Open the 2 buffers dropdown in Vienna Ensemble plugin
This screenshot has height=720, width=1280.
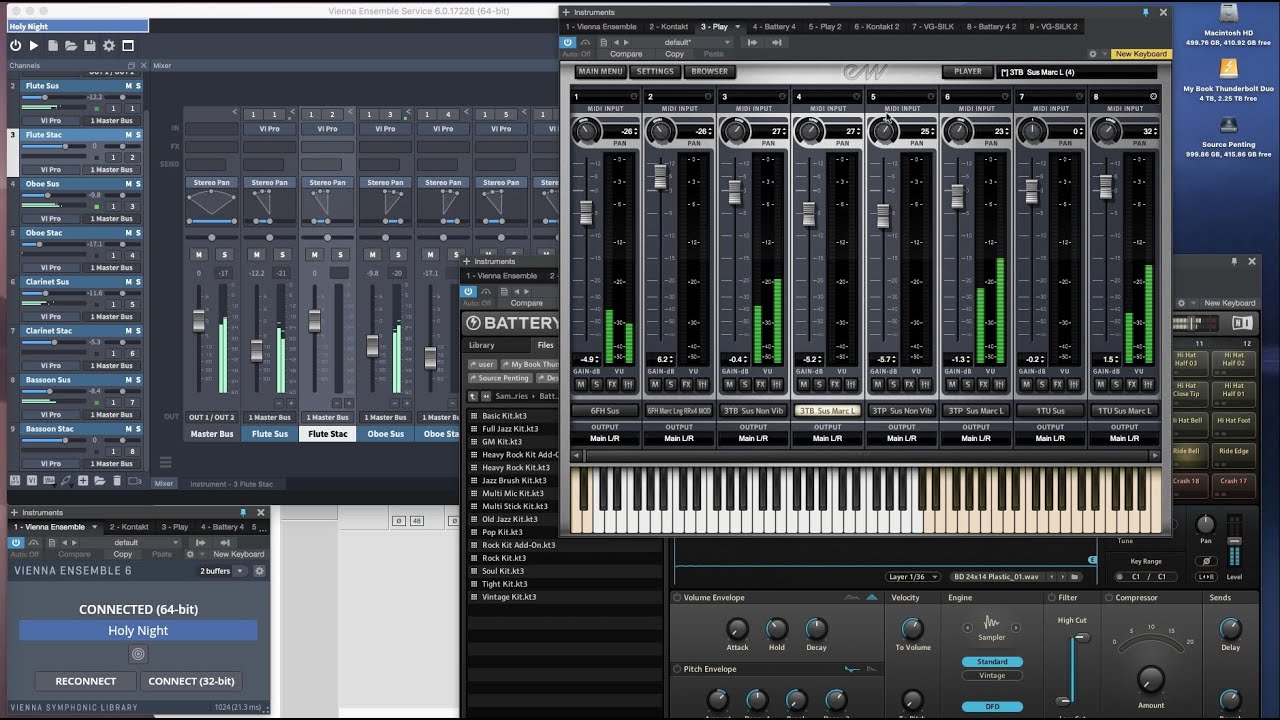[222, 570]
